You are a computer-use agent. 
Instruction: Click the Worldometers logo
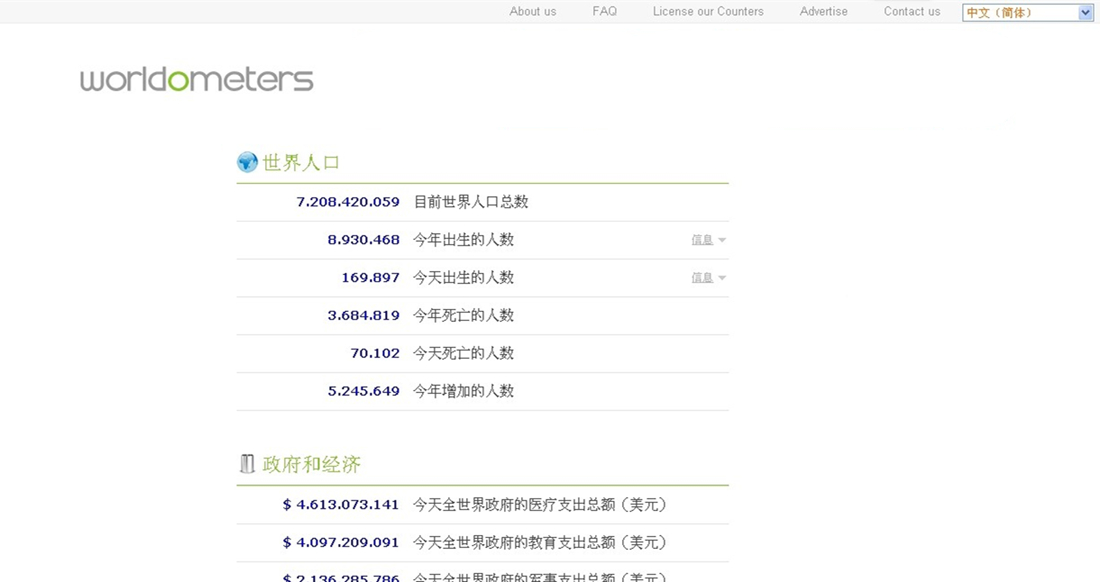[x=197, y=79]
